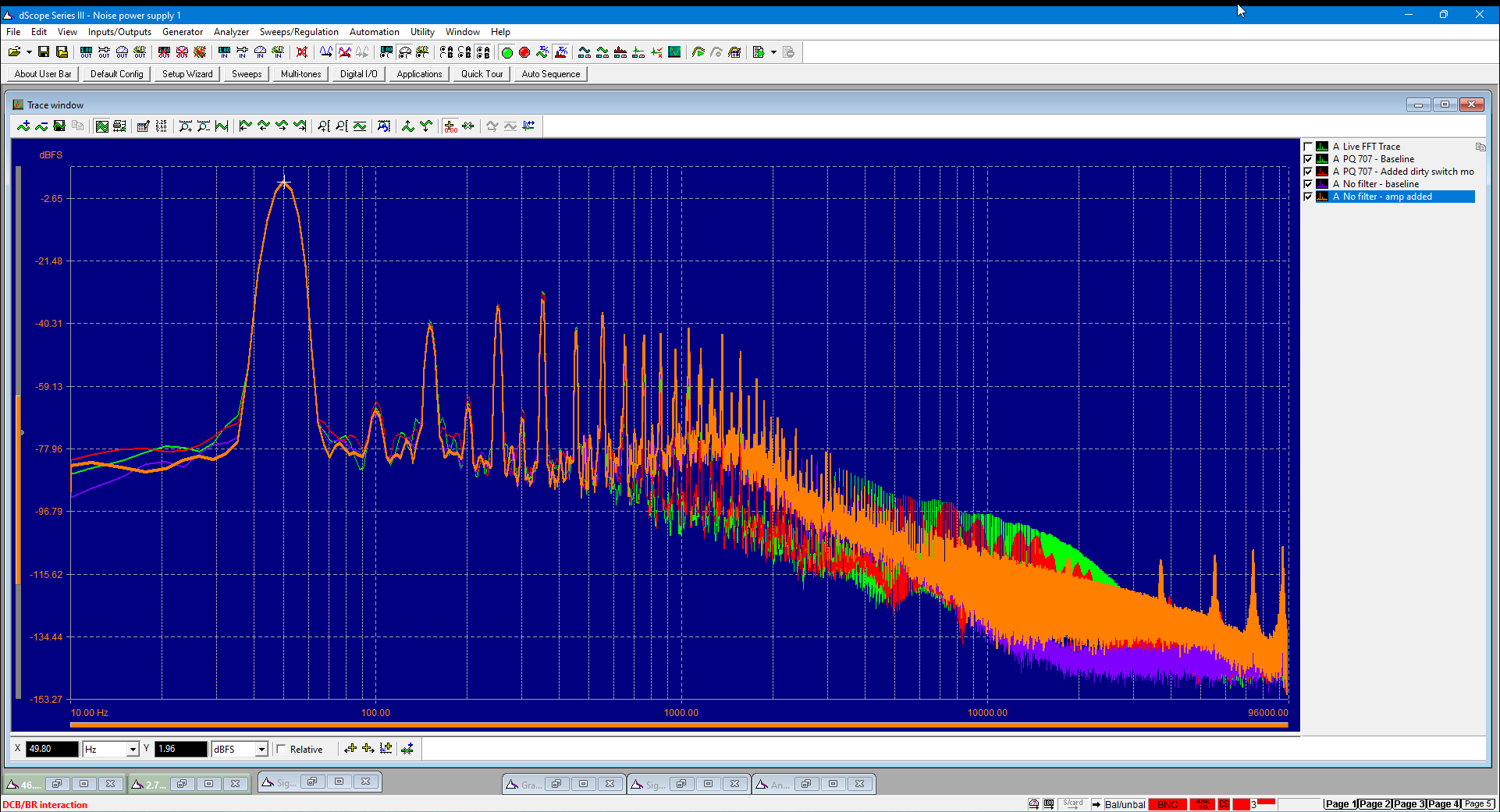The image size is (1500, 812).
Task: Click the Auto Sequence button
Action: coord(551,74)
